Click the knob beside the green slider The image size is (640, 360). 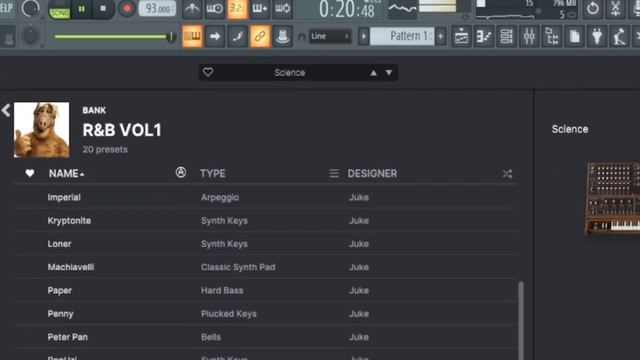(x=31, y=36)
